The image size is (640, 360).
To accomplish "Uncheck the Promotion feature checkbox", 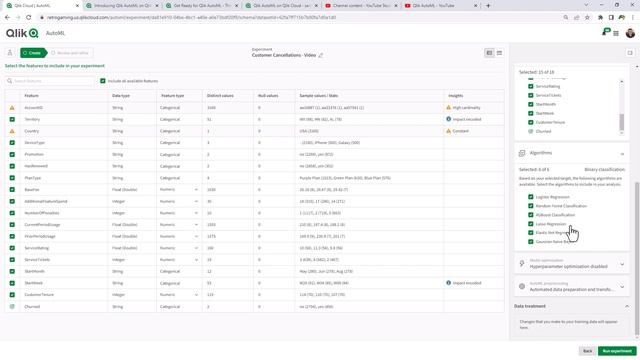I will coord(12,154).
